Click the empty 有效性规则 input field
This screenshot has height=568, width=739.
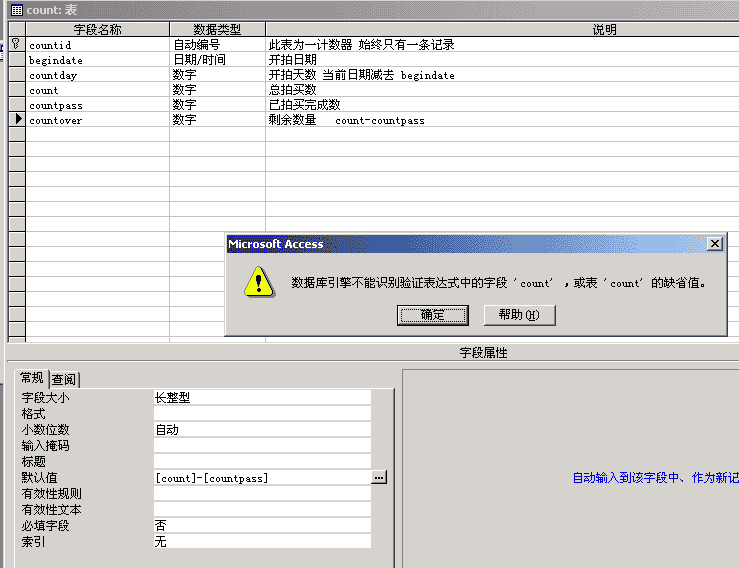[x=262, y=494]
